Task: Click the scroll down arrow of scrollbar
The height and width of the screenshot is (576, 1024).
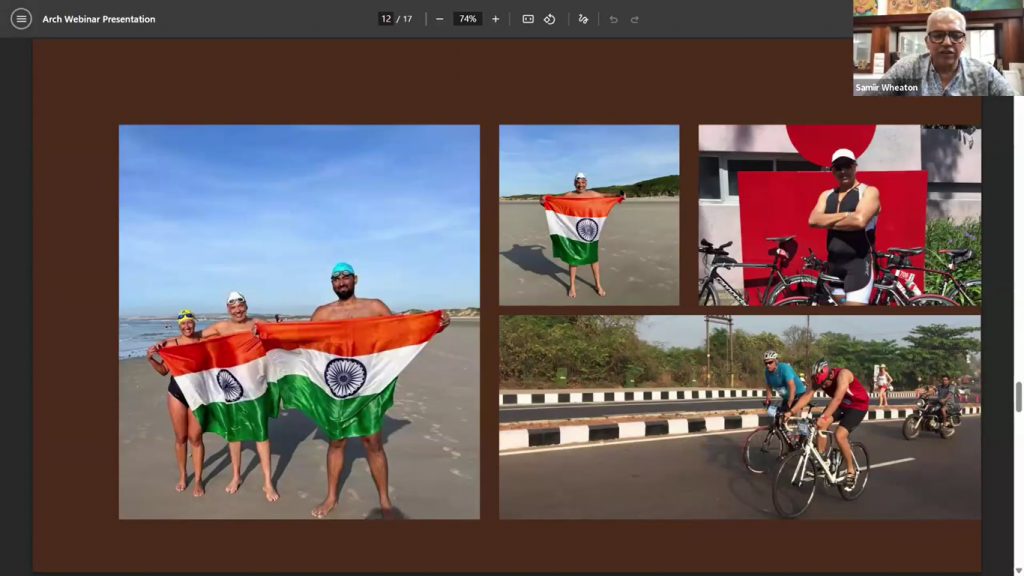Action: pyautogui.click(x=1018, y=571)
